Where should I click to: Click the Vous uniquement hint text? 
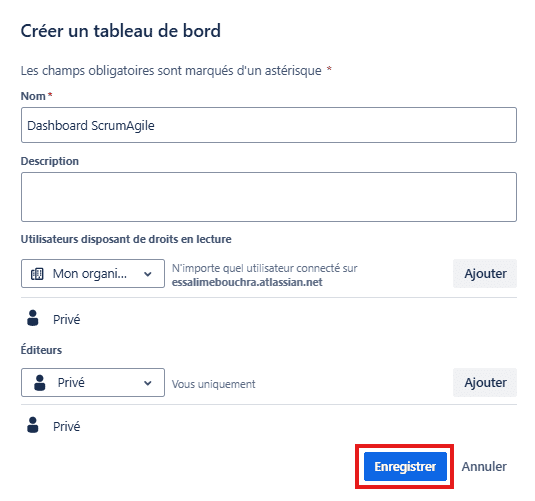pyautogui.click(x=214, y=384)
